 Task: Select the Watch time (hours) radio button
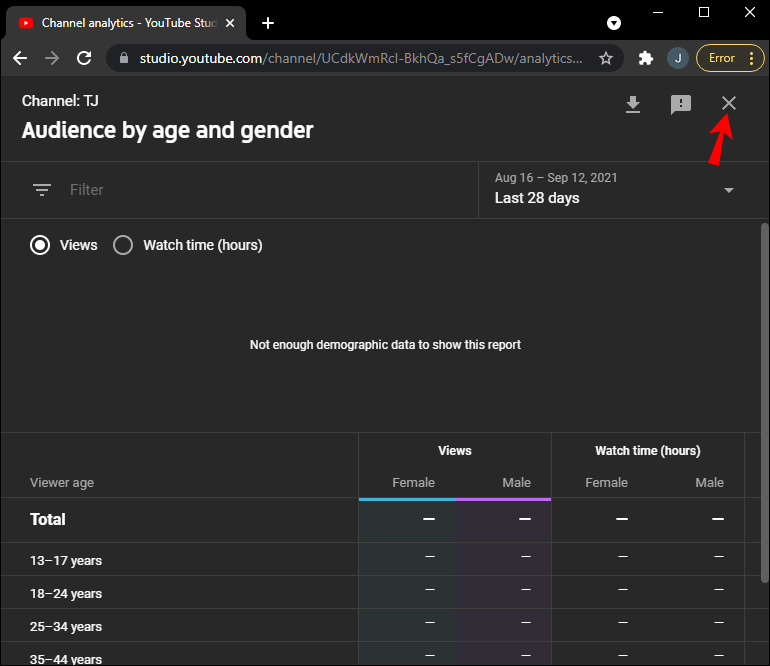(x=123, y=245)
